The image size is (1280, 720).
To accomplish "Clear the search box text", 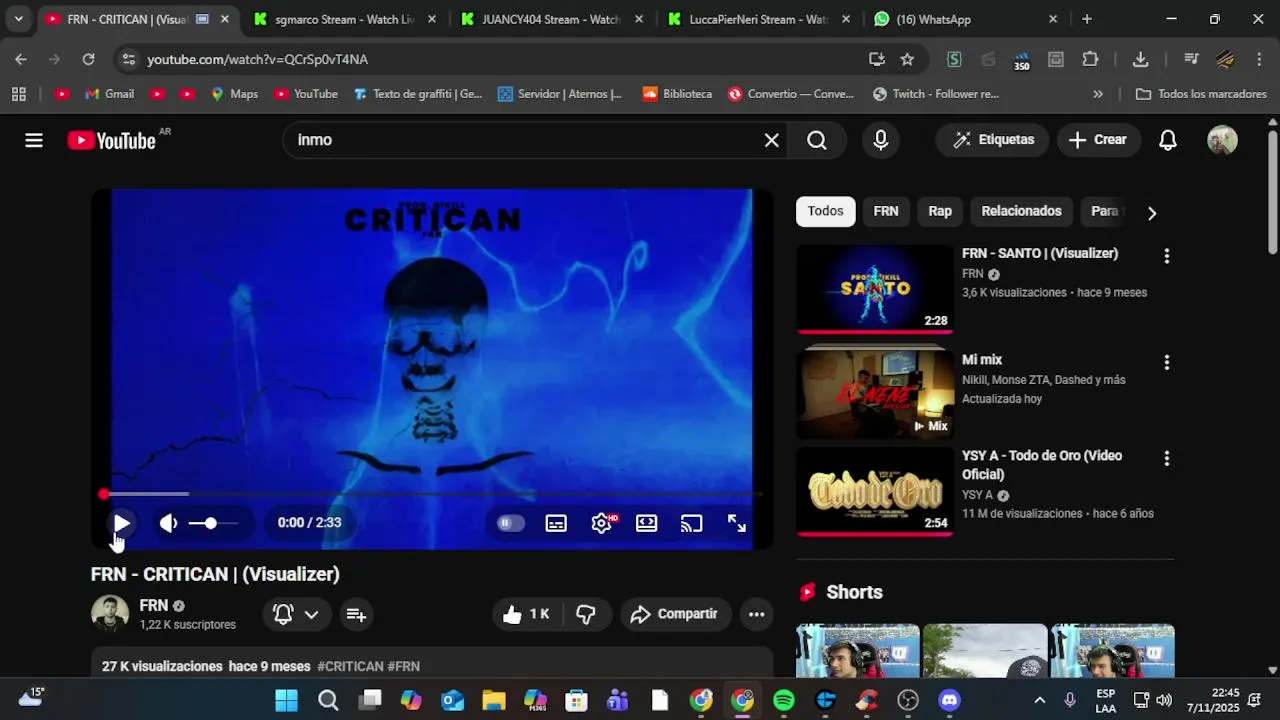I will point(772,140).
